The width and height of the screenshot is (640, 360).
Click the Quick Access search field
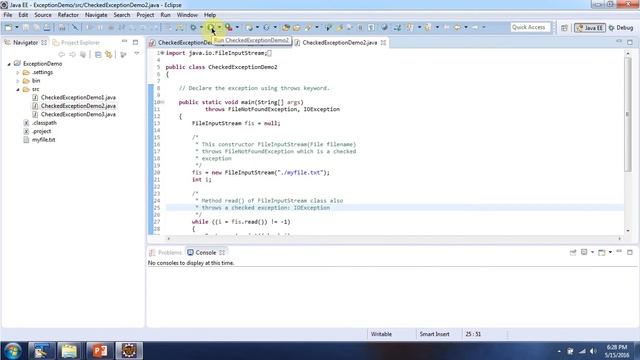coord(530,27)
